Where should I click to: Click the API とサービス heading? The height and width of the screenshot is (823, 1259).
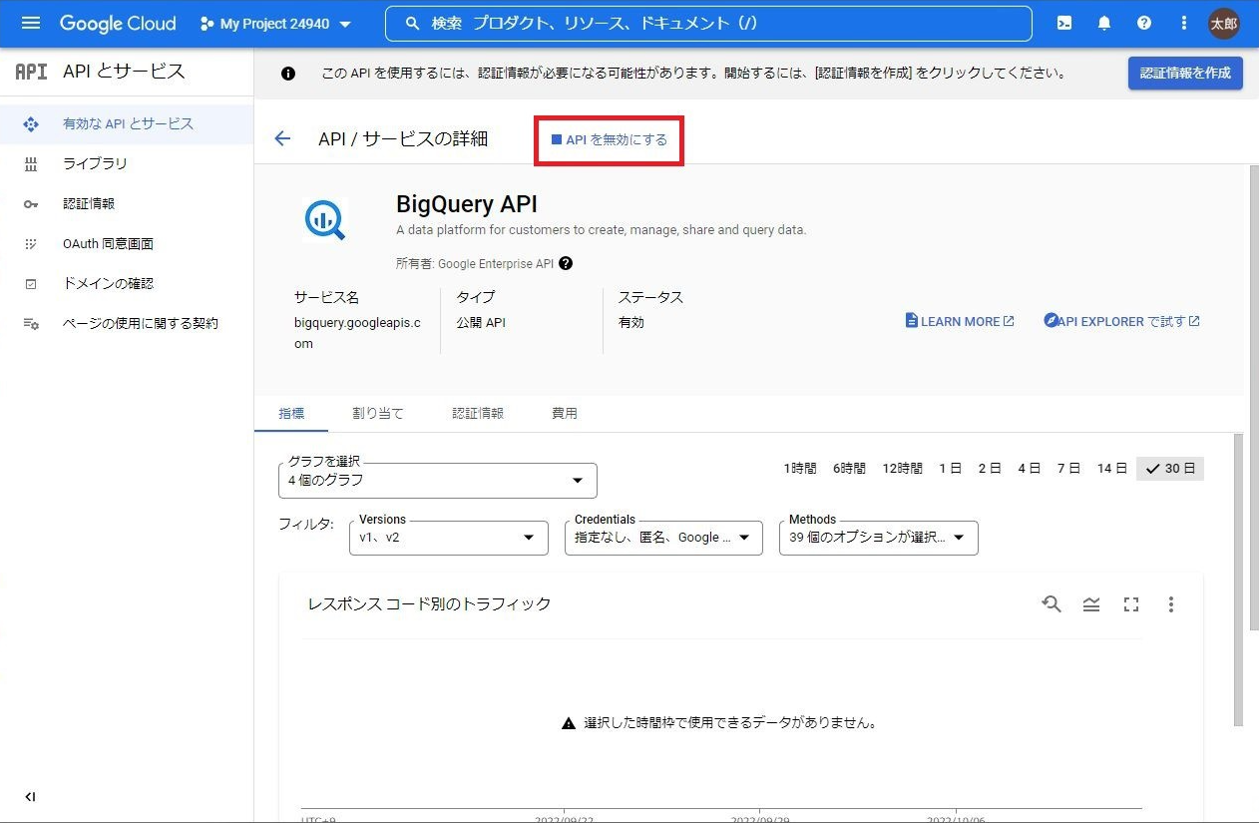tap(124, 71)
